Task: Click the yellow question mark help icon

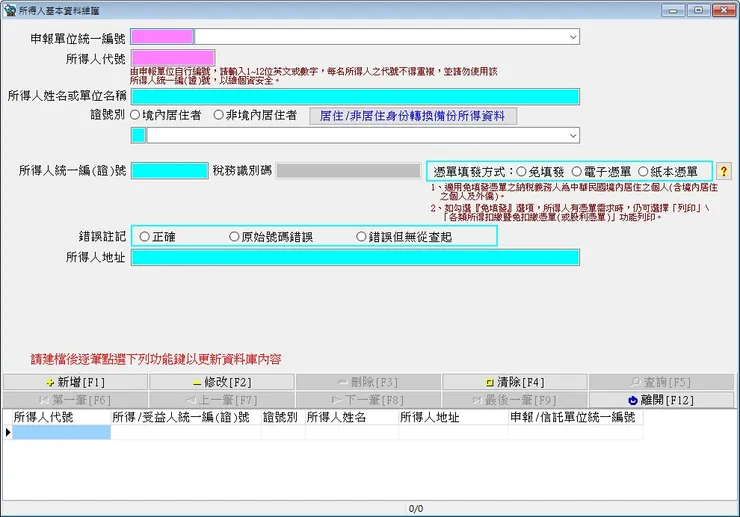Action: [x=723, y=171]
